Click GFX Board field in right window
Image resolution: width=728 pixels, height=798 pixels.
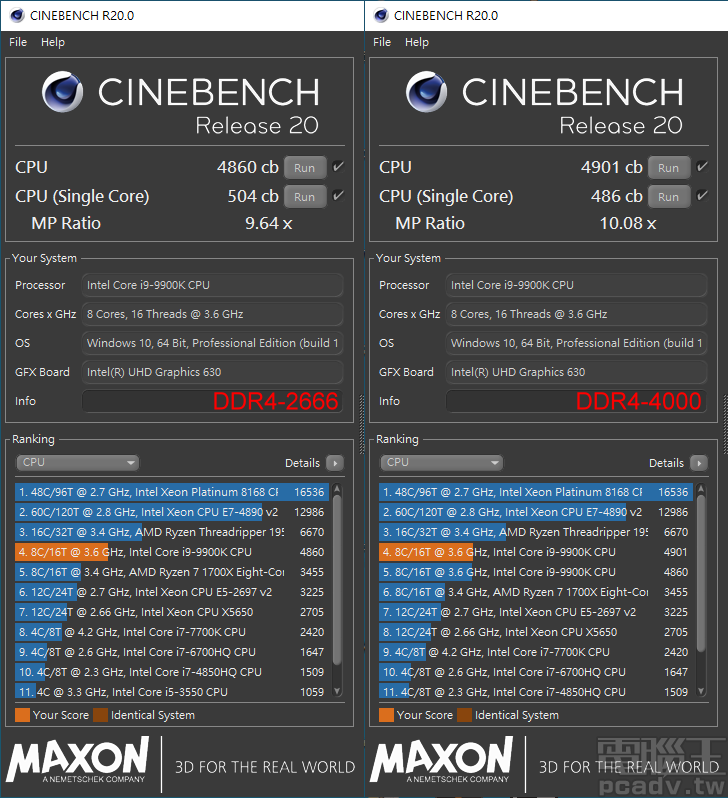pyautogui.click(x=576, y=372)
